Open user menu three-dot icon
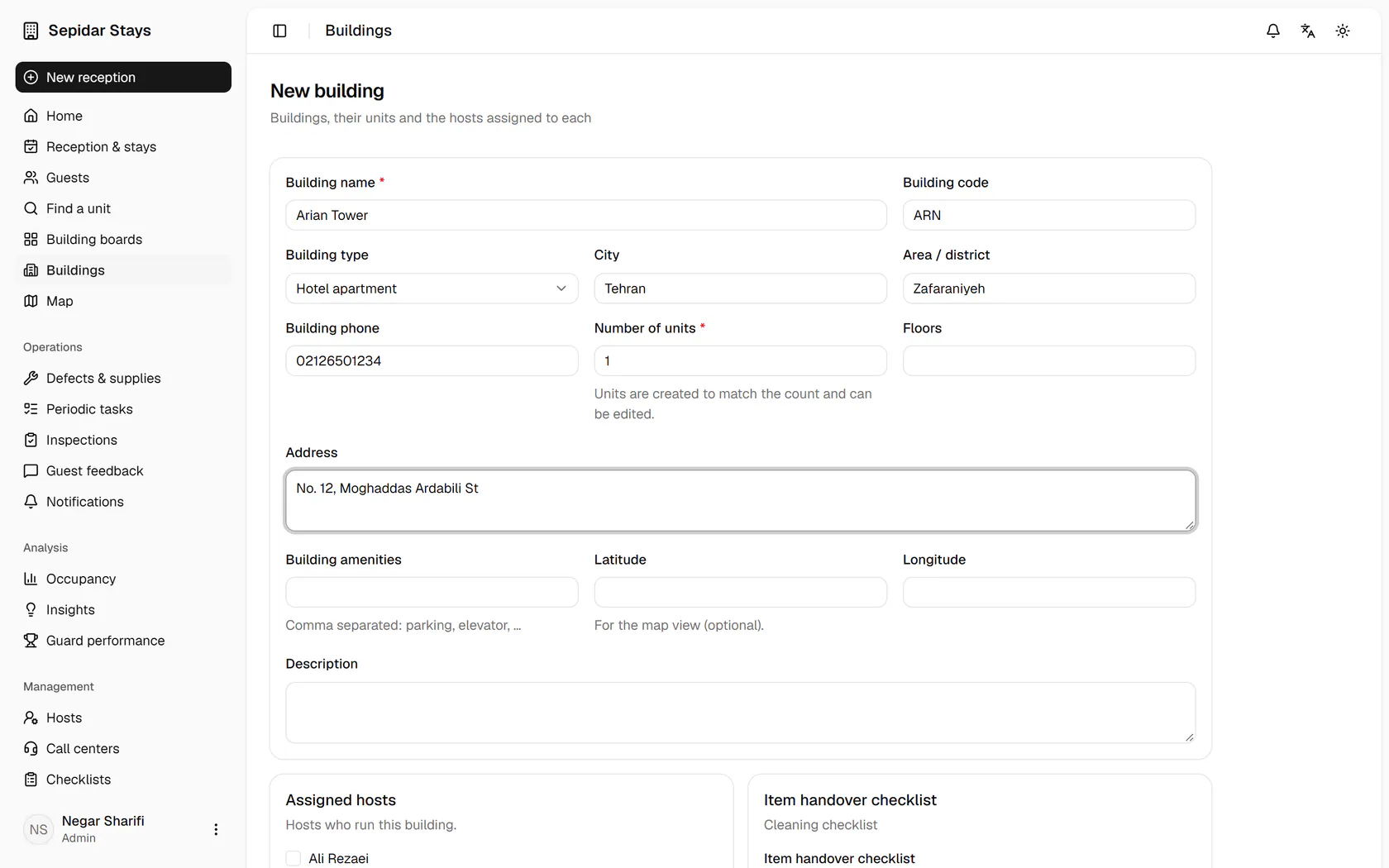Image resolution: width=1389 pixels, height=868 pixels. coord(216,829)
